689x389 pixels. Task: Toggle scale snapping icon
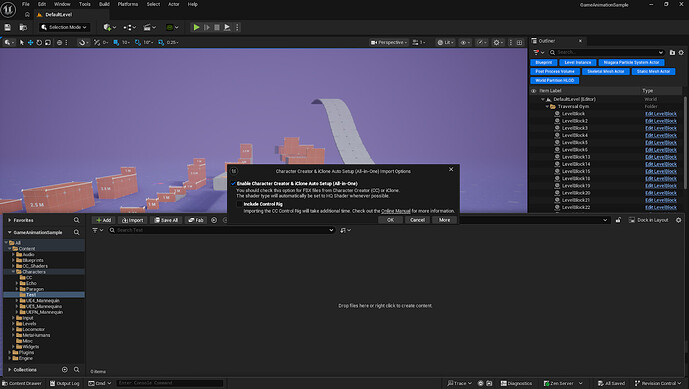[161, 43]
